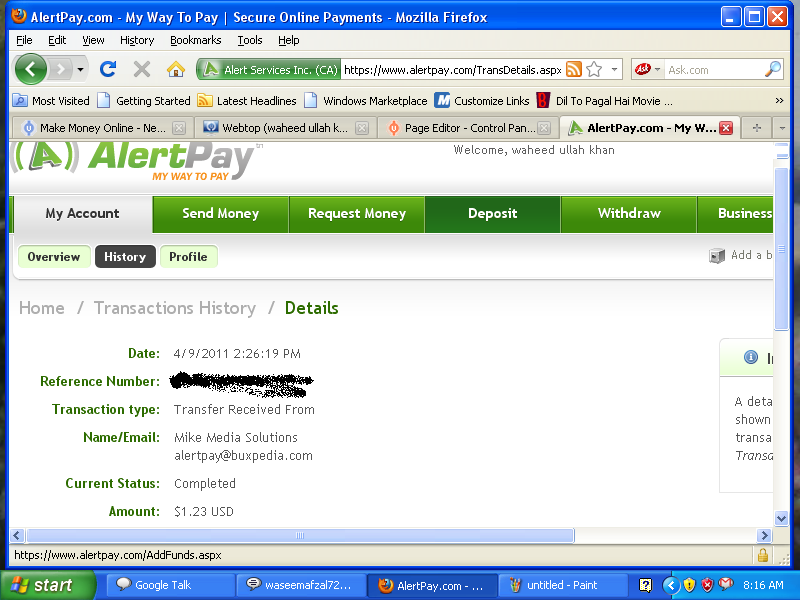Open the Windows Start menu
This screenshot has width=800, height=600.
[x=48, y=585]
